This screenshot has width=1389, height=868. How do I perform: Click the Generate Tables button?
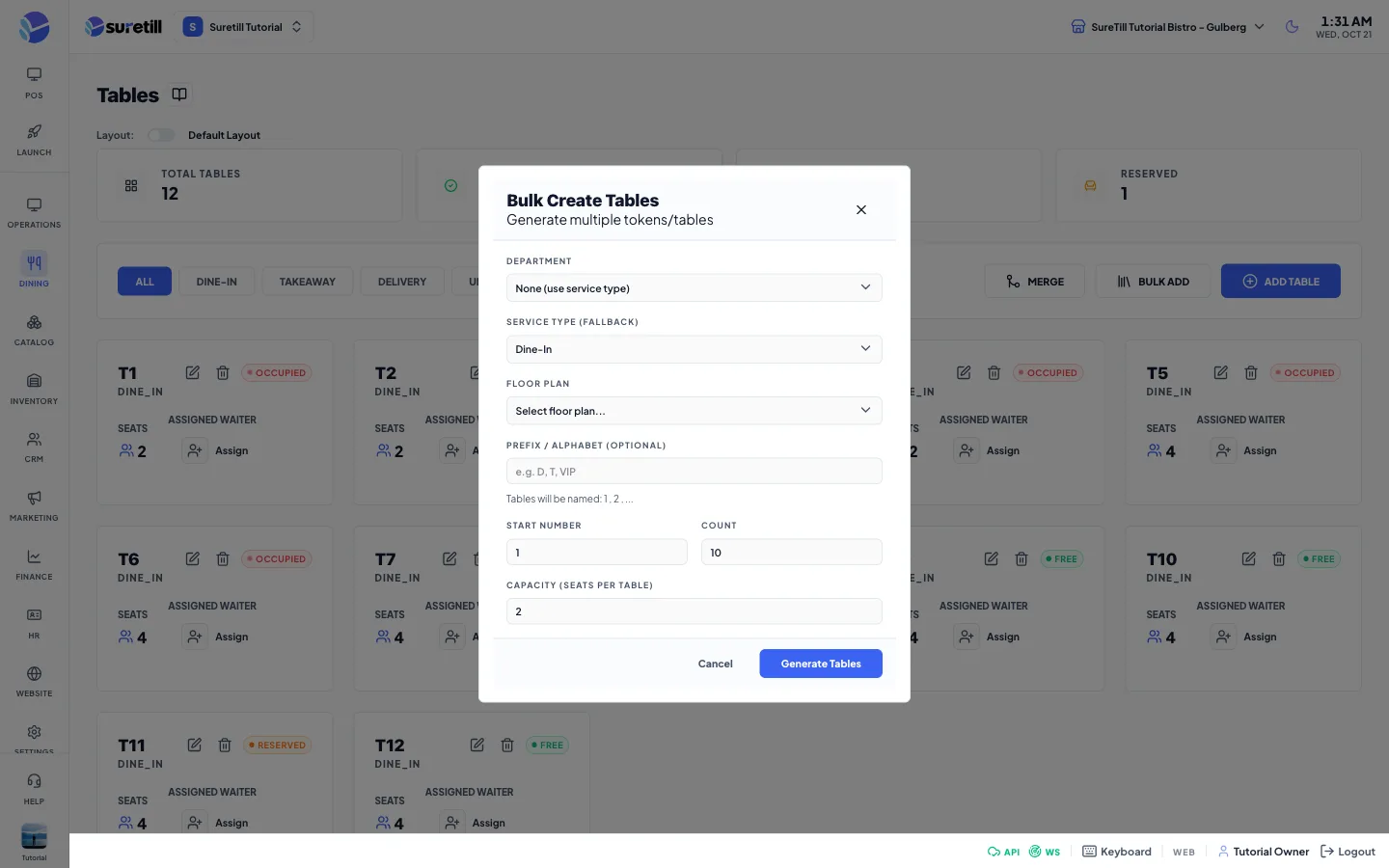(x=821, y=664)
